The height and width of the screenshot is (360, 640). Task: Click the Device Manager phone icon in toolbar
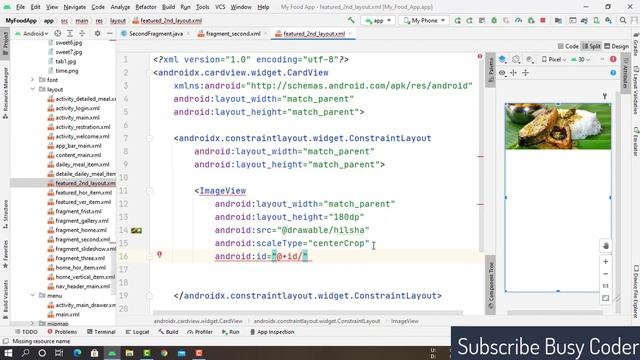pos(596,20)
